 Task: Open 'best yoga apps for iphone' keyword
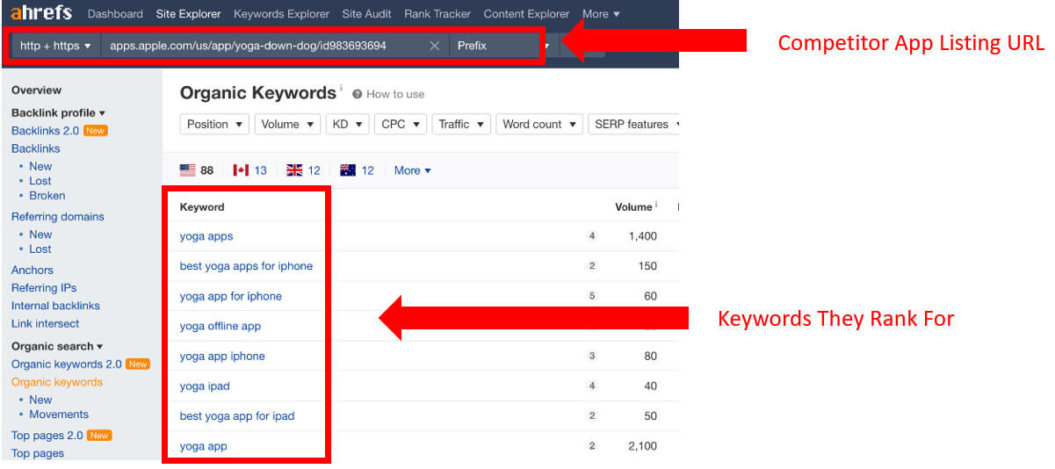coord(246,266)
